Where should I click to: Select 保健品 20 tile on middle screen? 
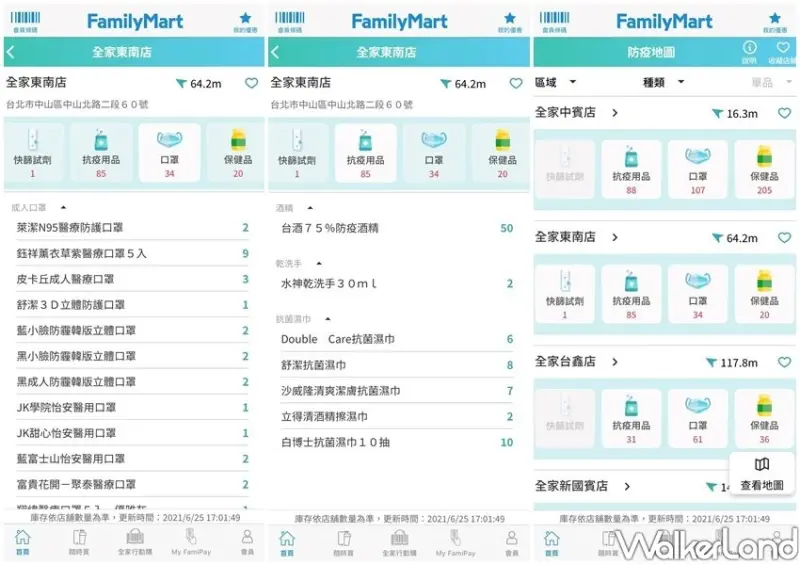503,153
